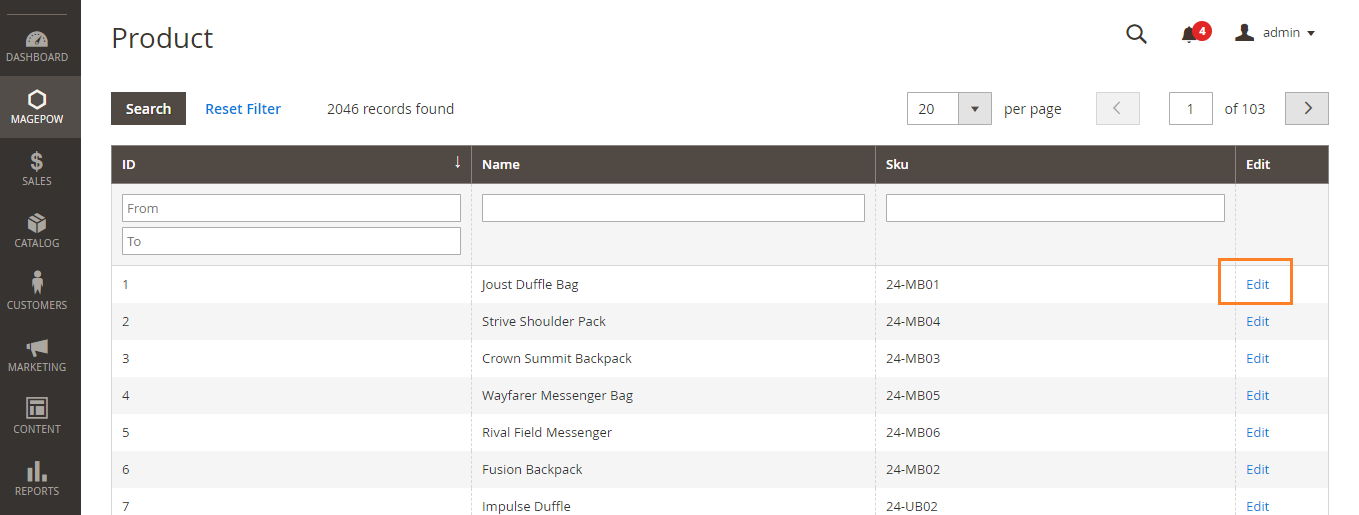1359x515 pixels.
Task: Click the Reset Filter link
Action: pyautogui.click(x=243, y=109)
